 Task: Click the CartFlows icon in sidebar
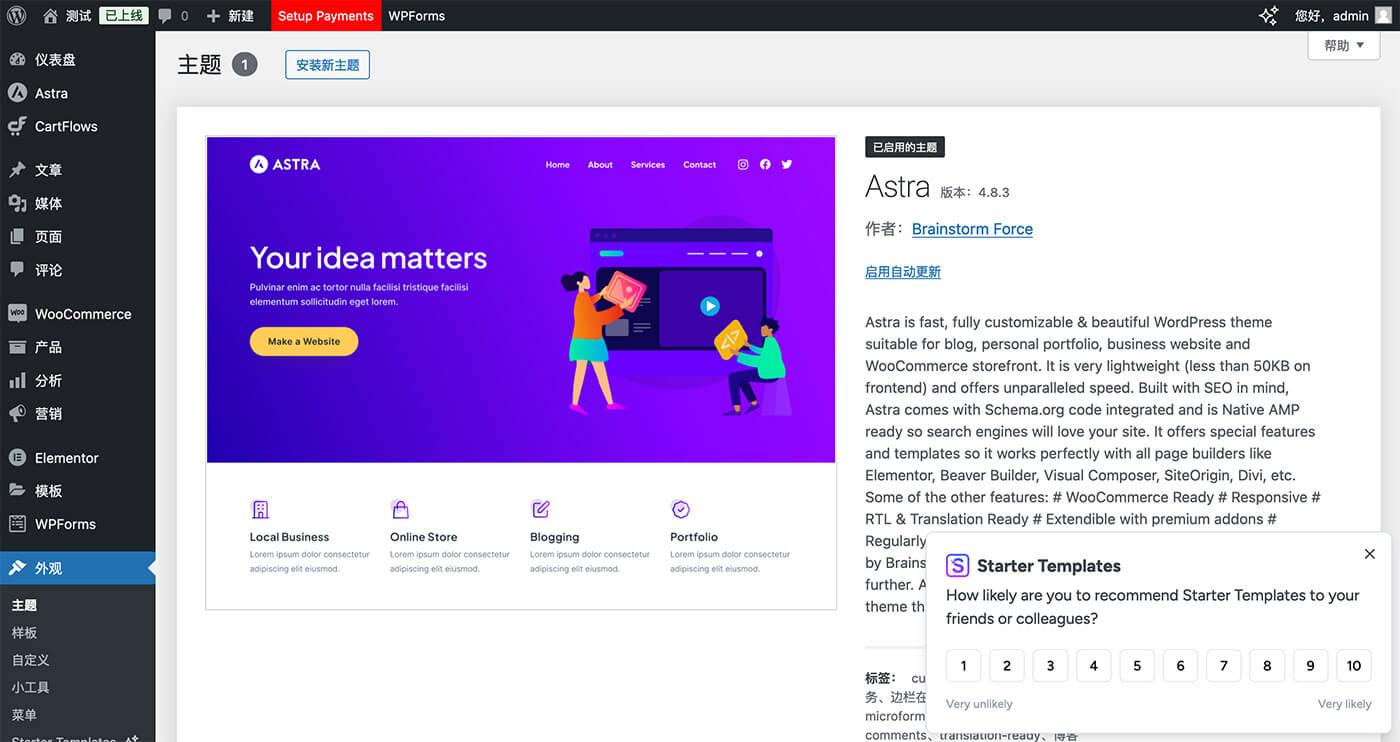(17, 126)
